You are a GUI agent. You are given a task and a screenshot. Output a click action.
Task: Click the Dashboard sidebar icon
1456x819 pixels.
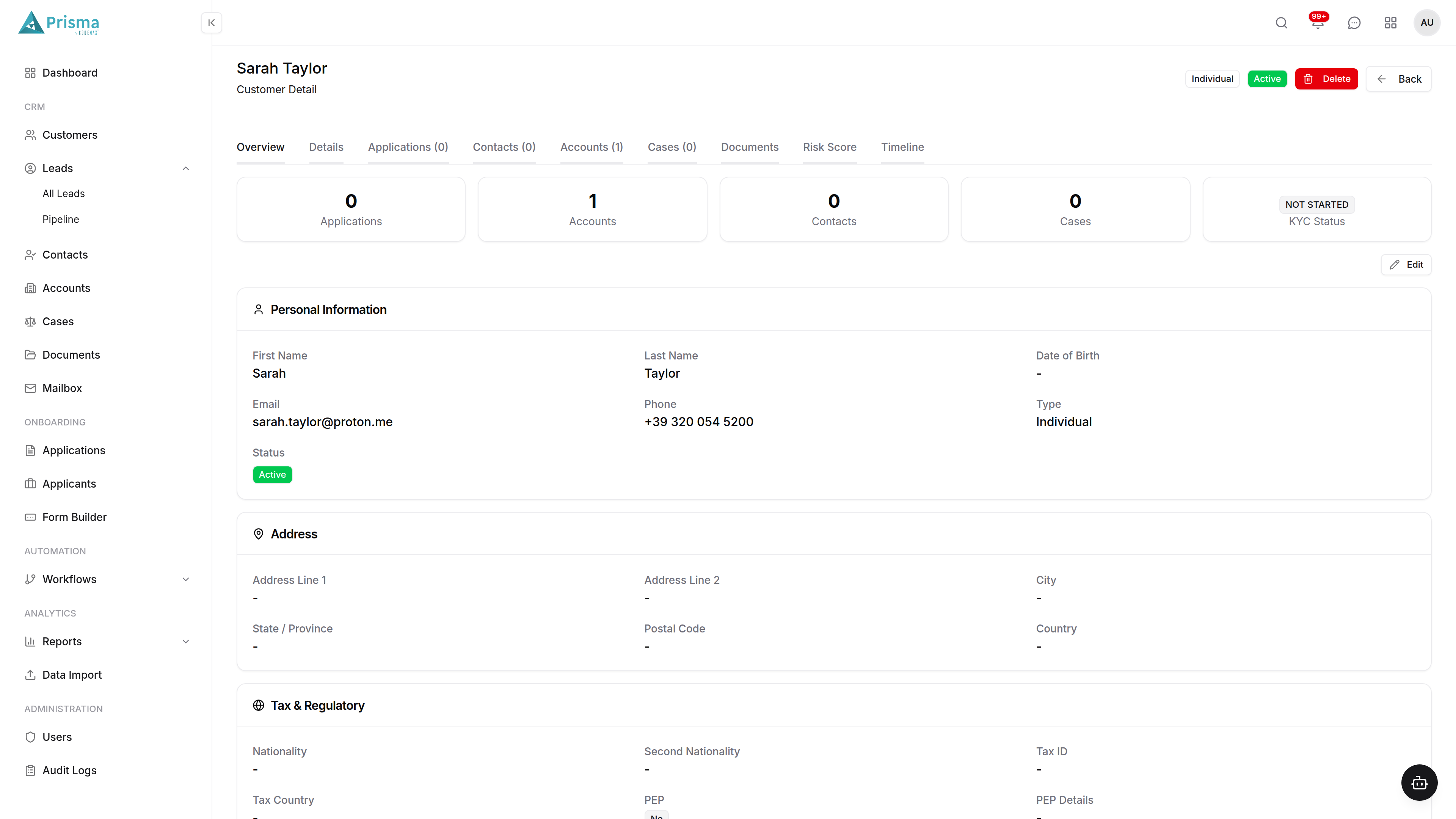[x=30, y=73]
